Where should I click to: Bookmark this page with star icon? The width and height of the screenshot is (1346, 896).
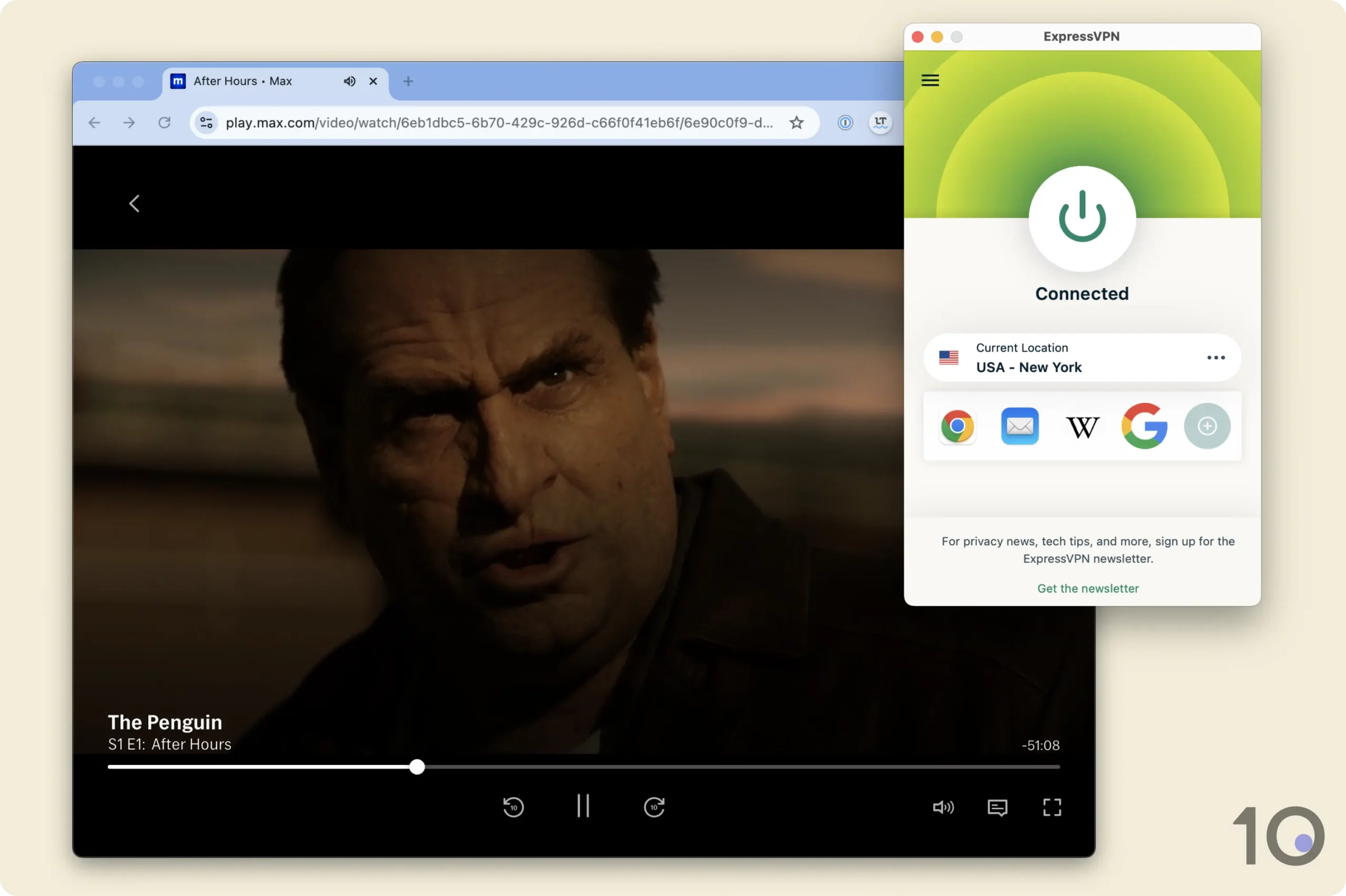797,123
